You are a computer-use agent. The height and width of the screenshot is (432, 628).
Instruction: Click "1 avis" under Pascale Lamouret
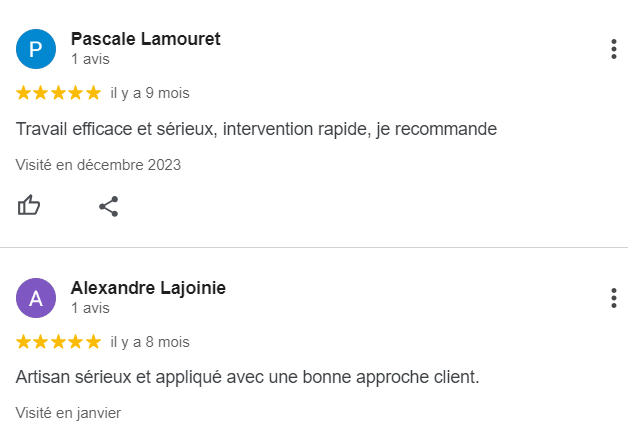90,59
